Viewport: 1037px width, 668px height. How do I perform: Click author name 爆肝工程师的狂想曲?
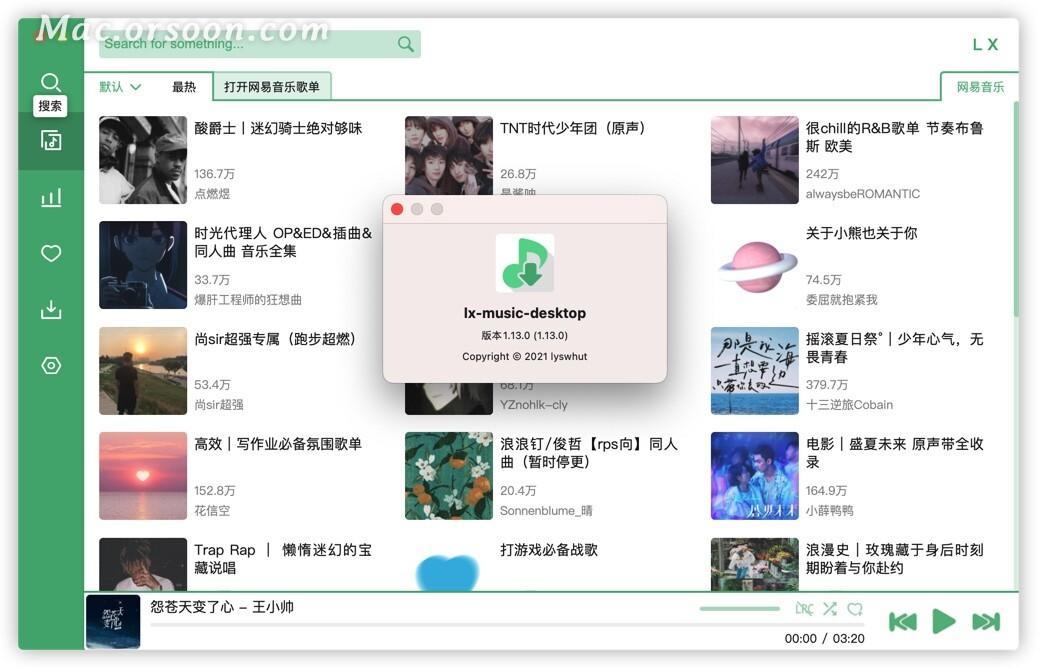pos(248,300)
